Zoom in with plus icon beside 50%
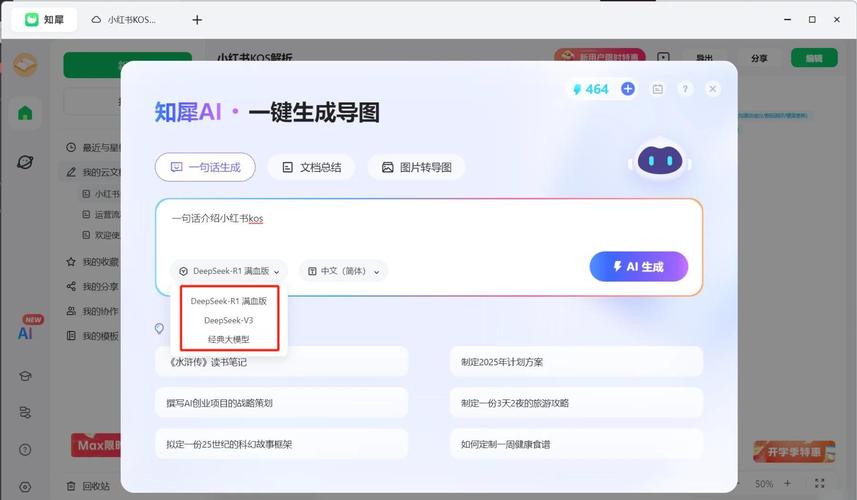 pyautogui.click(x=787, y=484)
